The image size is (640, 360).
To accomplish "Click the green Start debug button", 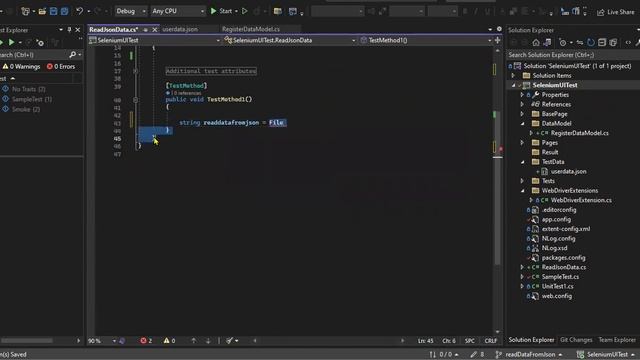I will 221,11.
